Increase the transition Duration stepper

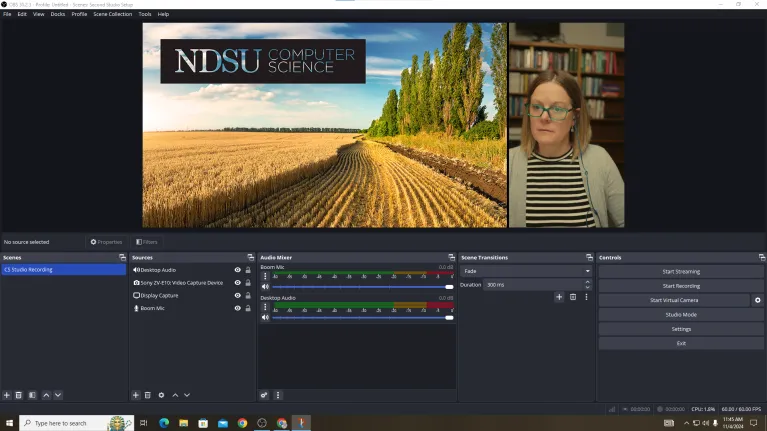(x=588, y=282)
